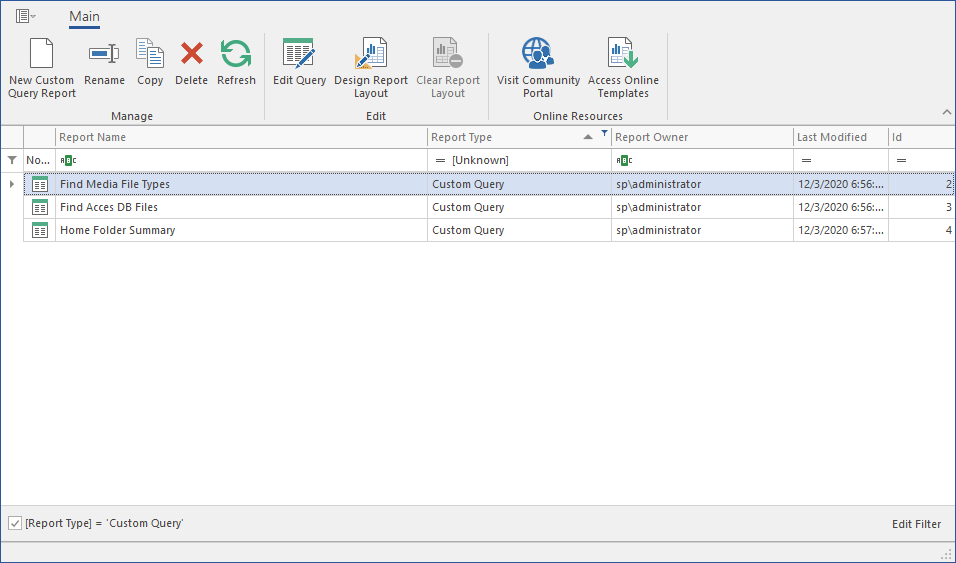This screenshot has width=956, height=563.
Task: Disable the Report Type filter checkbox
Action: coord(15,523)
